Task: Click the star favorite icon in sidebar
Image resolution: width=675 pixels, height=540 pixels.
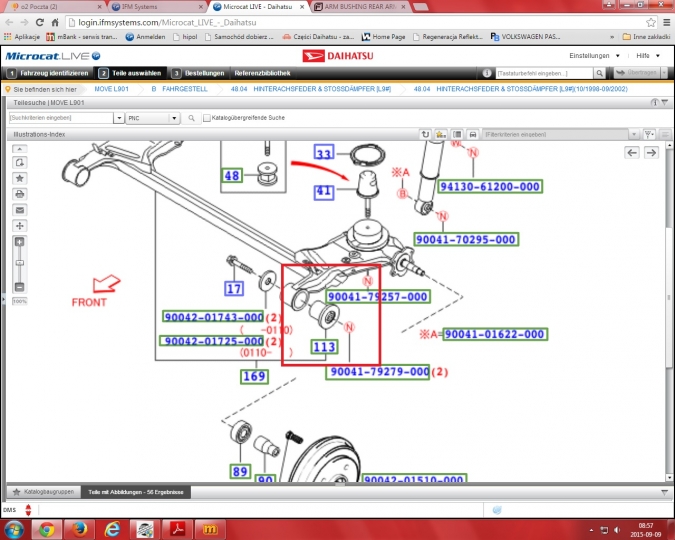Action: (x=19, y=178)
